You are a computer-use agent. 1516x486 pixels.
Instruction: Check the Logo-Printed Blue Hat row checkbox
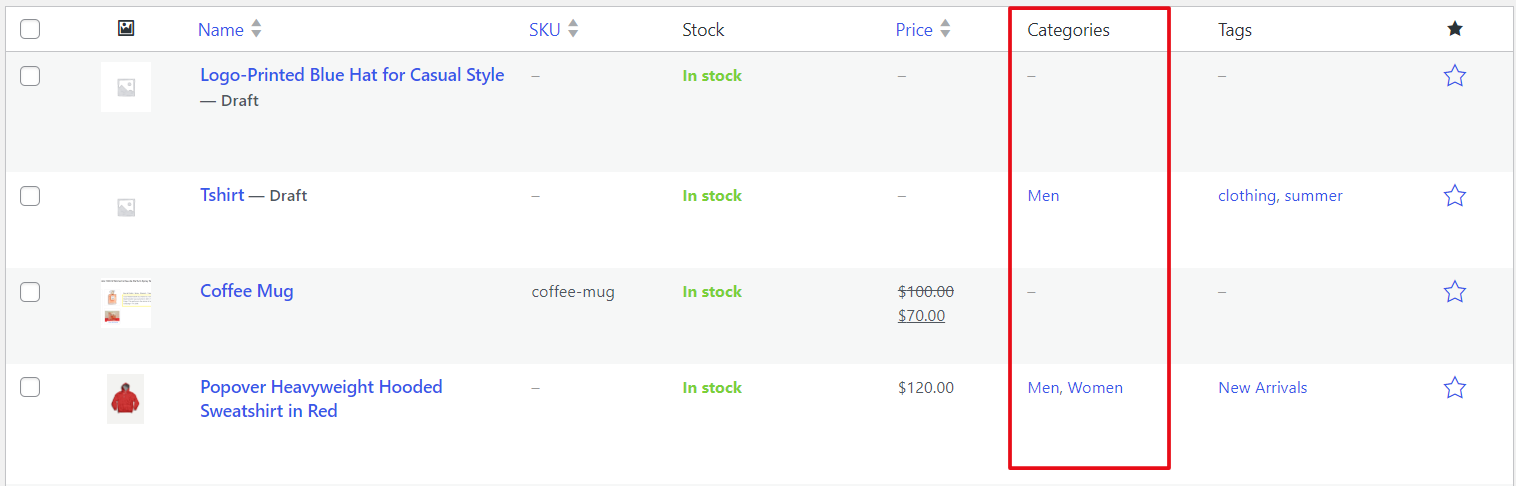[30, 76]
